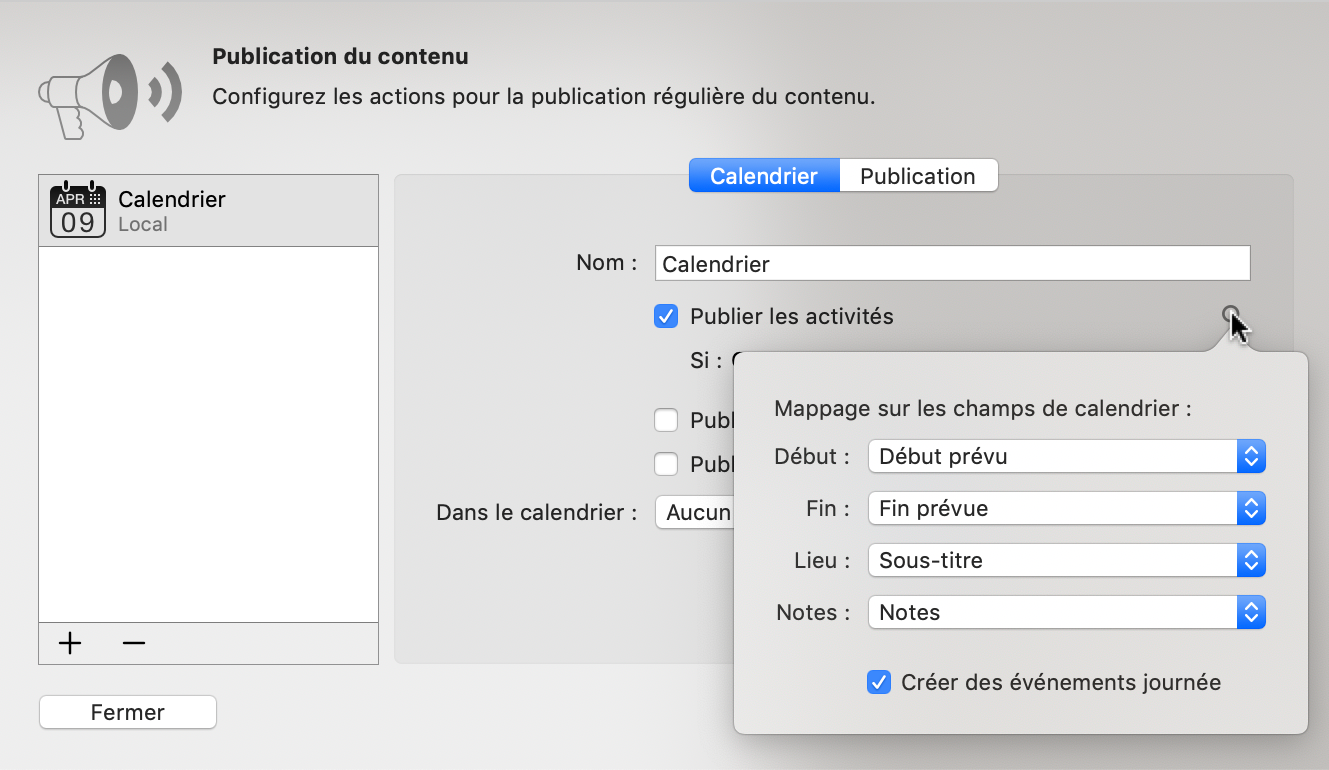Enable the first unchecked publish option

click(x=666, y=420)
